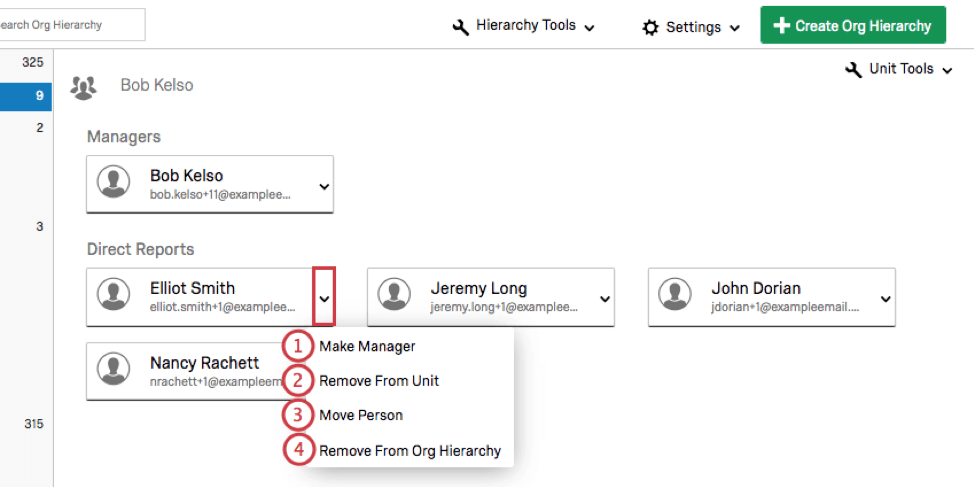974x487 pixels.
Task: Click the gear icon beside Settings
Action: (651, 27)
